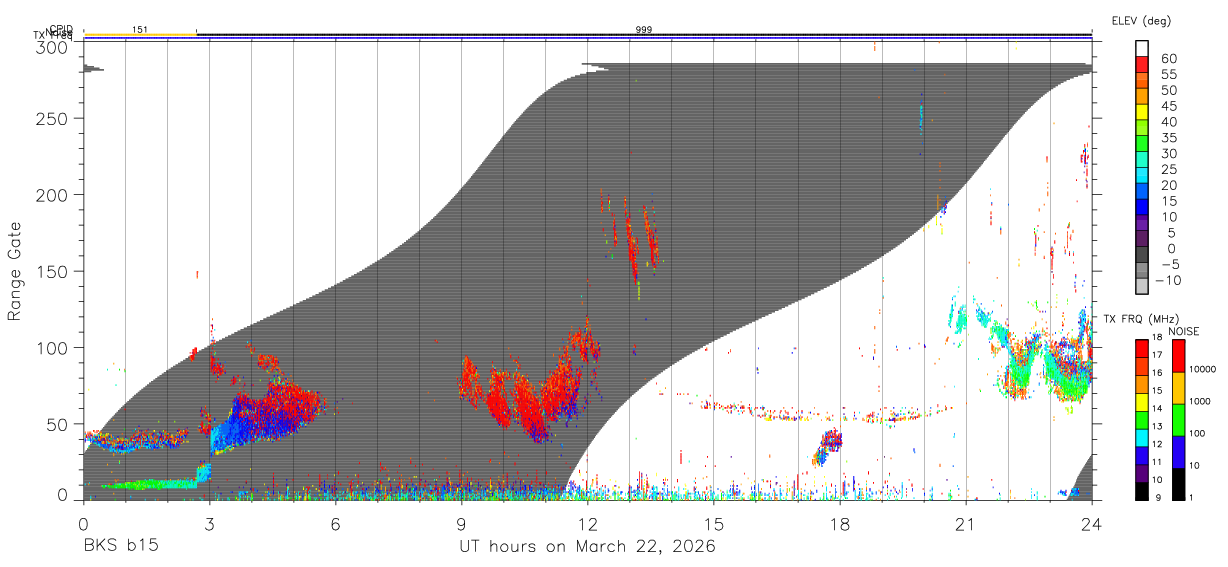Click the Range Gate y-axis label
Image resolution: width=1228 pixels, height=567 pixels.
[x=15, y=272]
